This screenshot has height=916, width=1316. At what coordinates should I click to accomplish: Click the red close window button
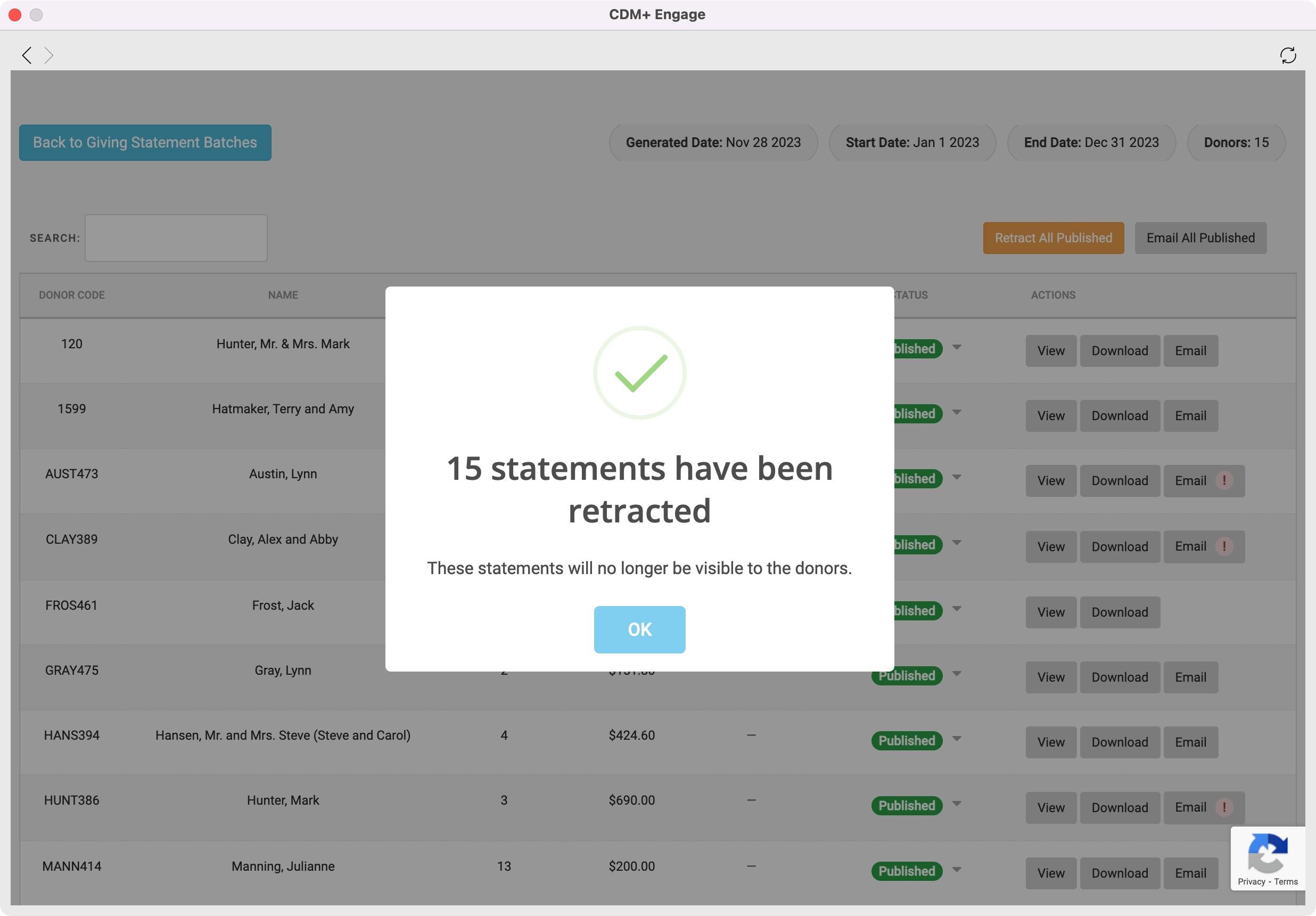click(x=15, y=14)
